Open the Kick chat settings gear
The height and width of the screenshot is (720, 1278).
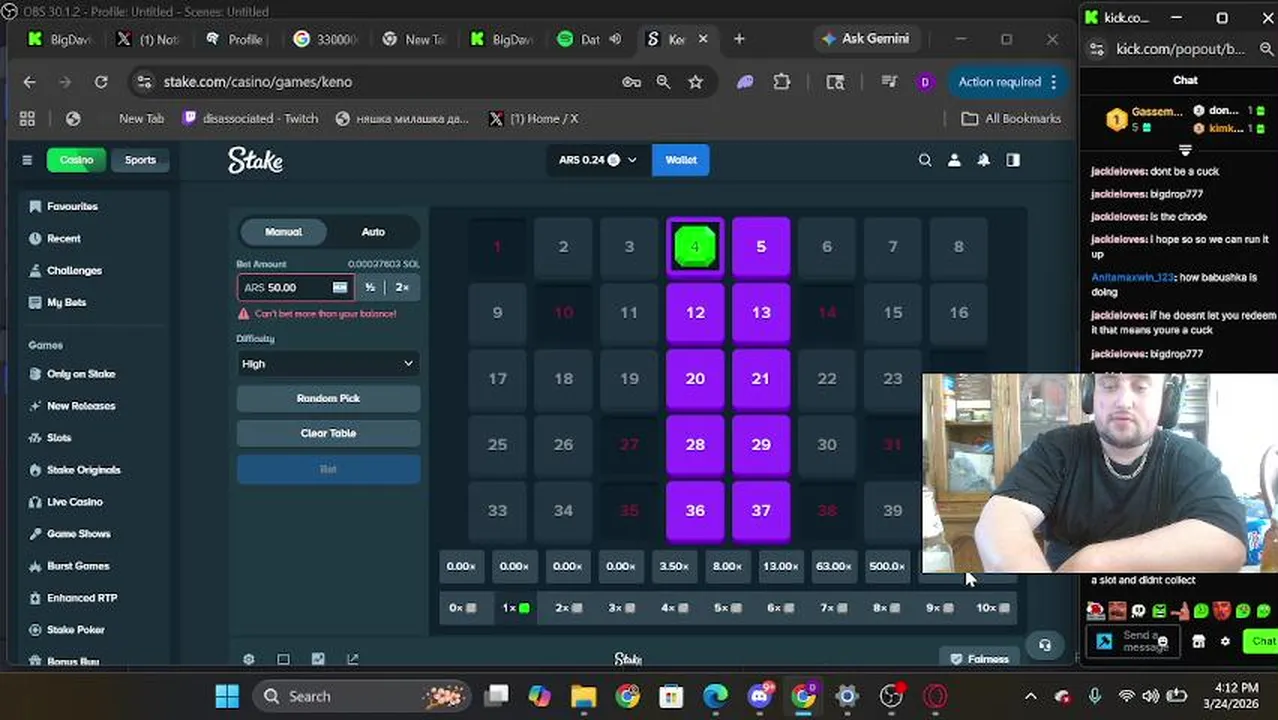point(1225,641)
